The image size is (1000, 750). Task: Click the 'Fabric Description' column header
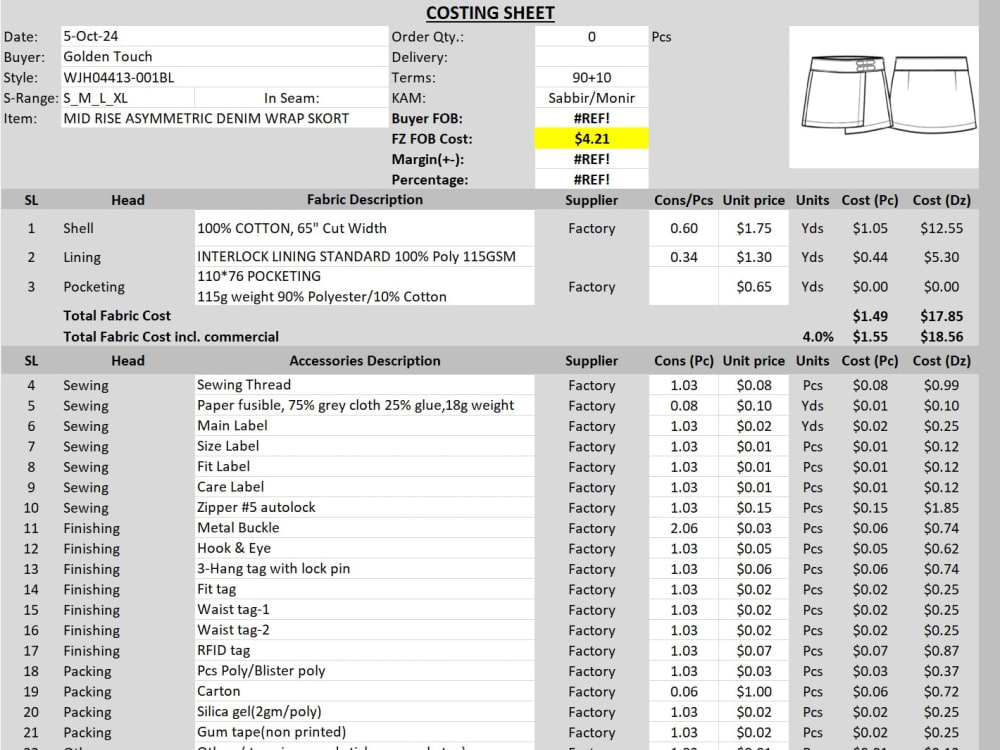pos(364,200)
